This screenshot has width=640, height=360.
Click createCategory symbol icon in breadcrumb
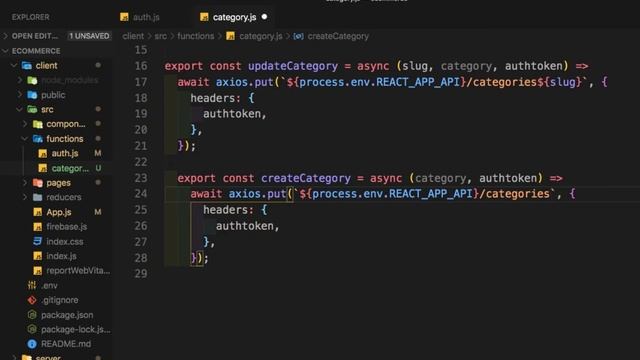[x=298, y=36]
